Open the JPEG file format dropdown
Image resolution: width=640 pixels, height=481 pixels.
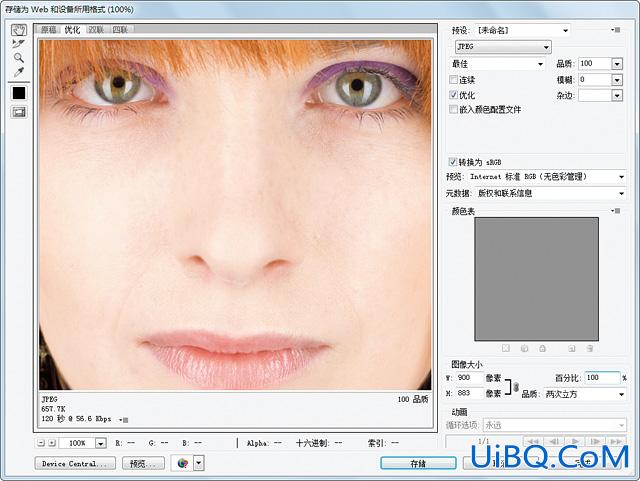point(503,47)
